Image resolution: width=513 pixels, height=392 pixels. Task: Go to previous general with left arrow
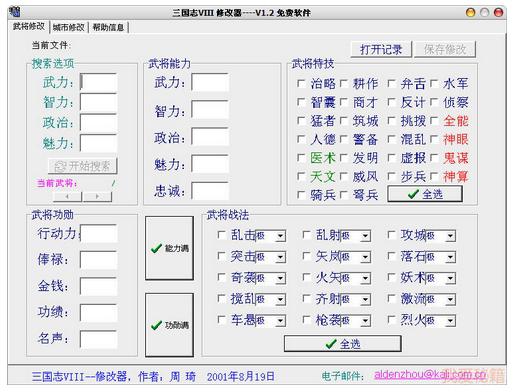(67, 196)
